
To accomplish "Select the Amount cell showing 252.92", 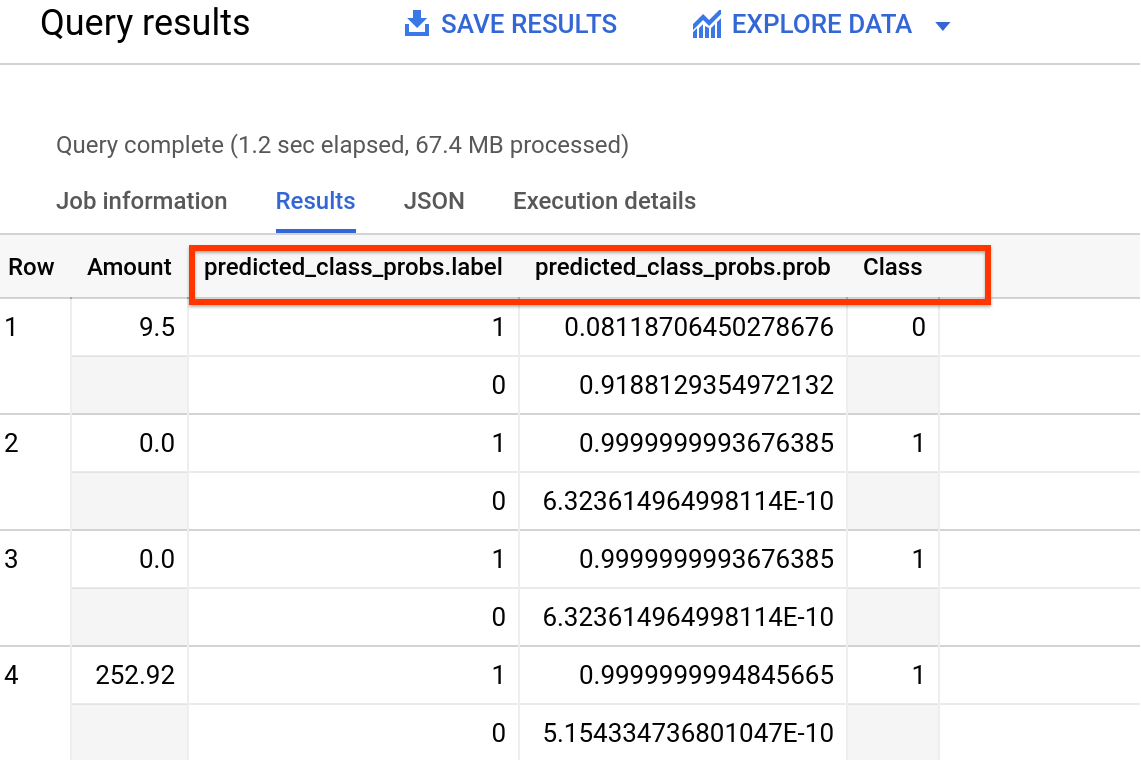I will (x=135, y=675).
